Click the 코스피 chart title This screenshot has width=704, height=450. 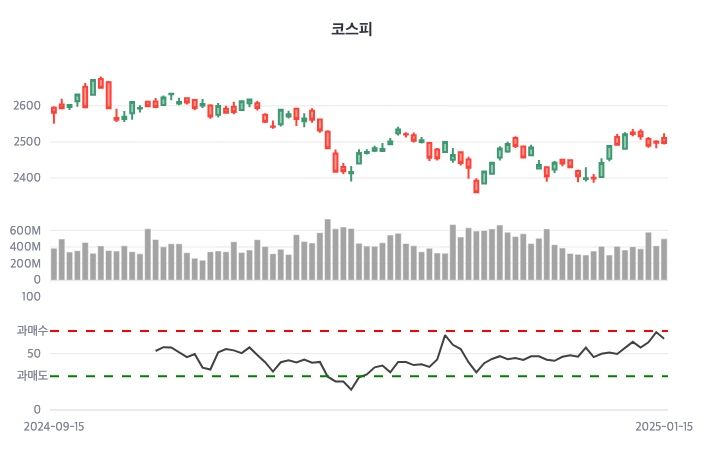coord(351,29)
